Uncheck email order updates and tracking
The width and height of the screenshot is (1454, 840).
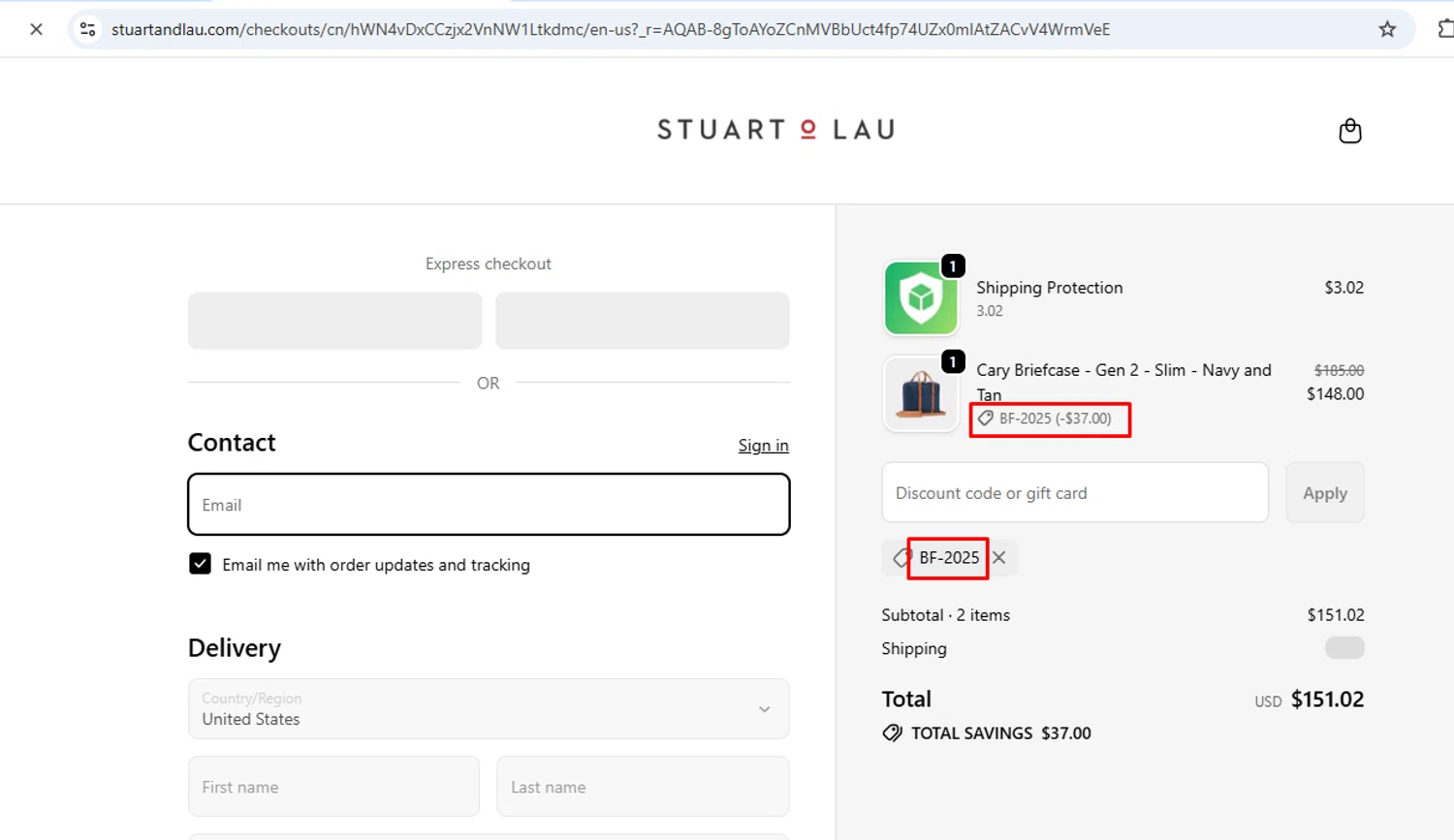(200, 564)
